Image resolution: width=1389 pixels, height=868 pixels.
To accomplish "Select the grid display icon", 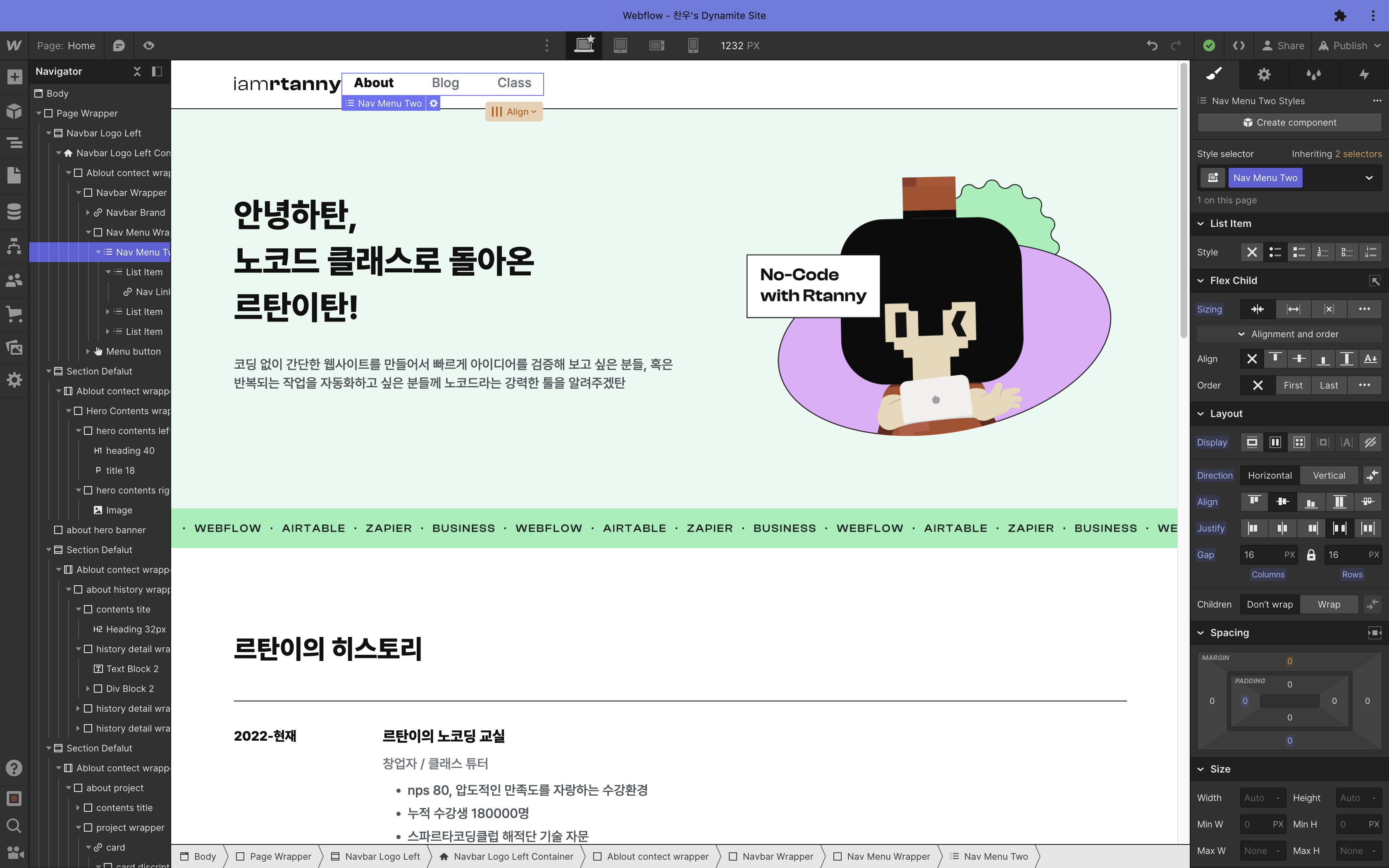I will (x=1299, y=442).
